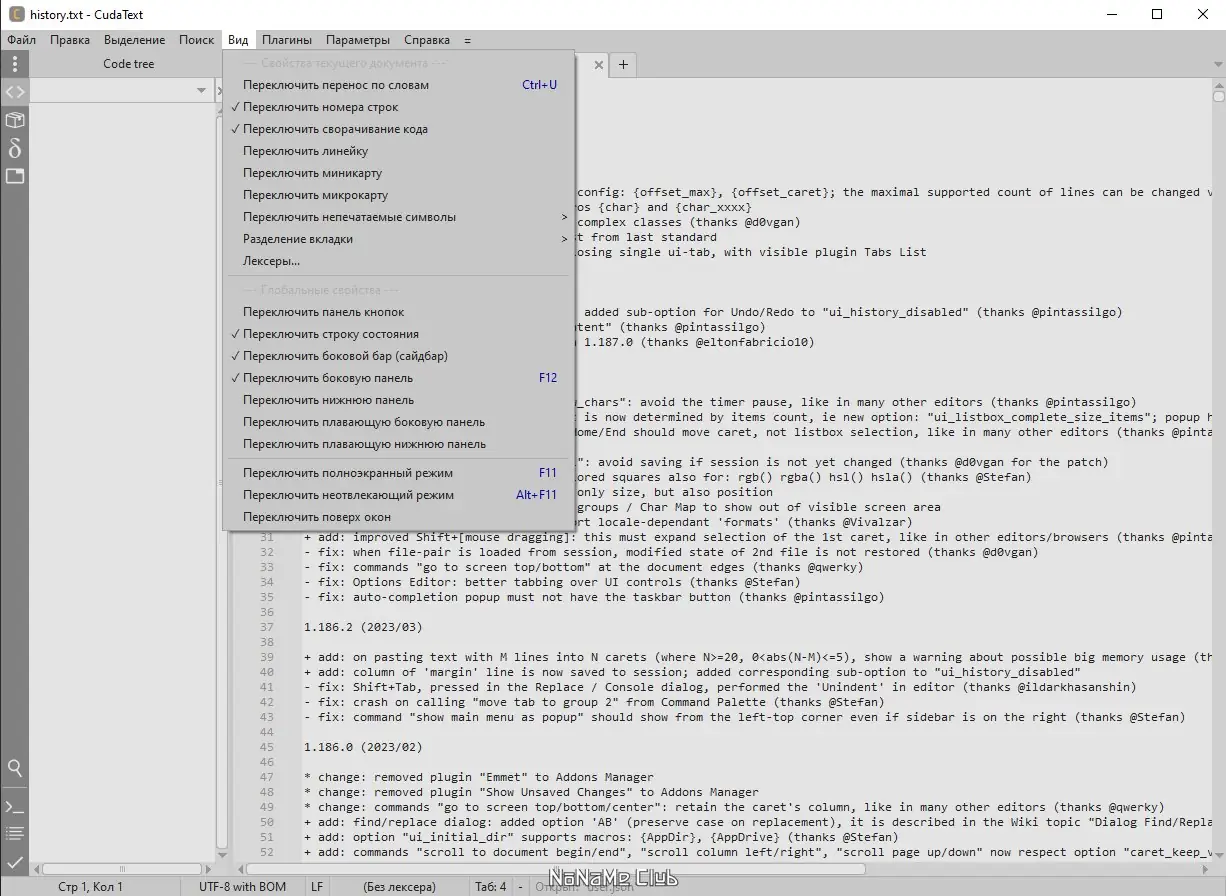Click the output list icon in lower sidebar
This screenshot has height=896, width=1226.
point(15,833)
